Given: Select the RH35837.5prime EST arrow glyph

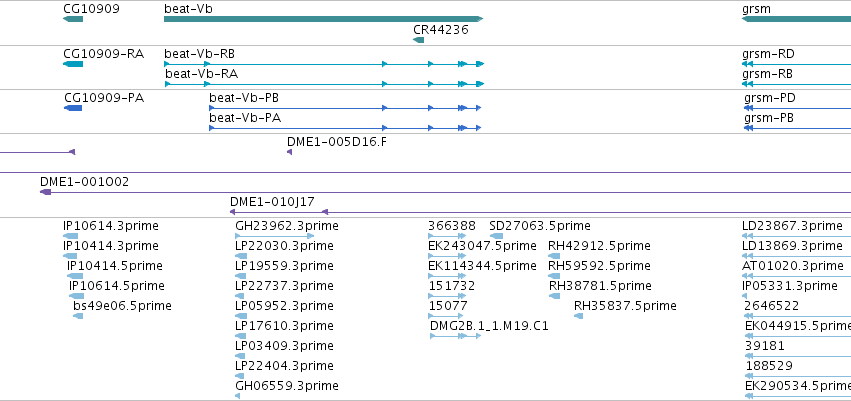Looking at the screenshot, I should 579,316.
